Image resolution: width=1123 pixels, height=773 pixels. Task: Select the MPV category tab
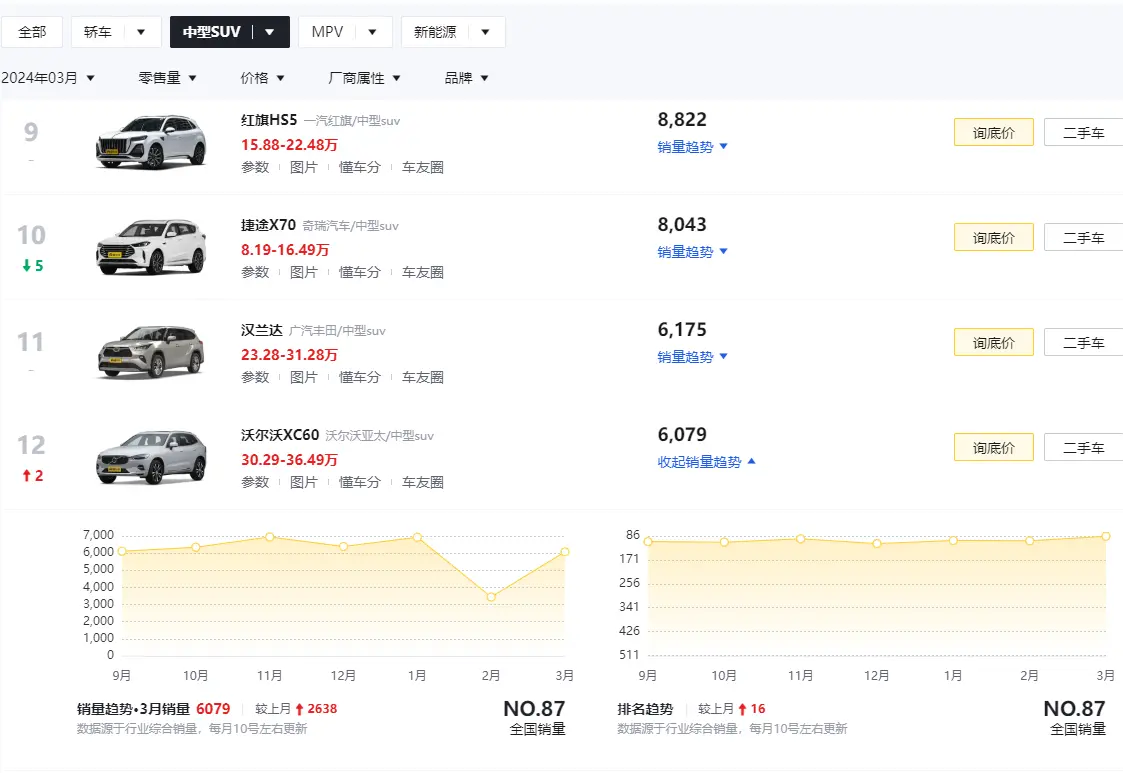327,32
